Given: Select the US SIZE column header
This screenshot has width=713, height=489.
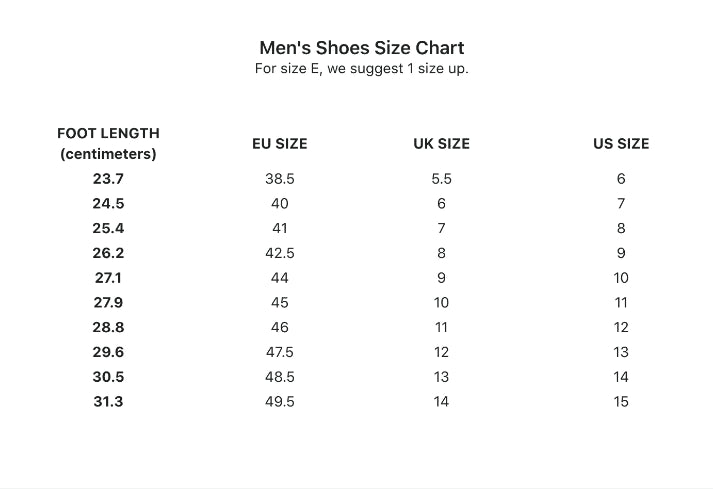Looking at the screenshot, I should [x=621, y=144].
